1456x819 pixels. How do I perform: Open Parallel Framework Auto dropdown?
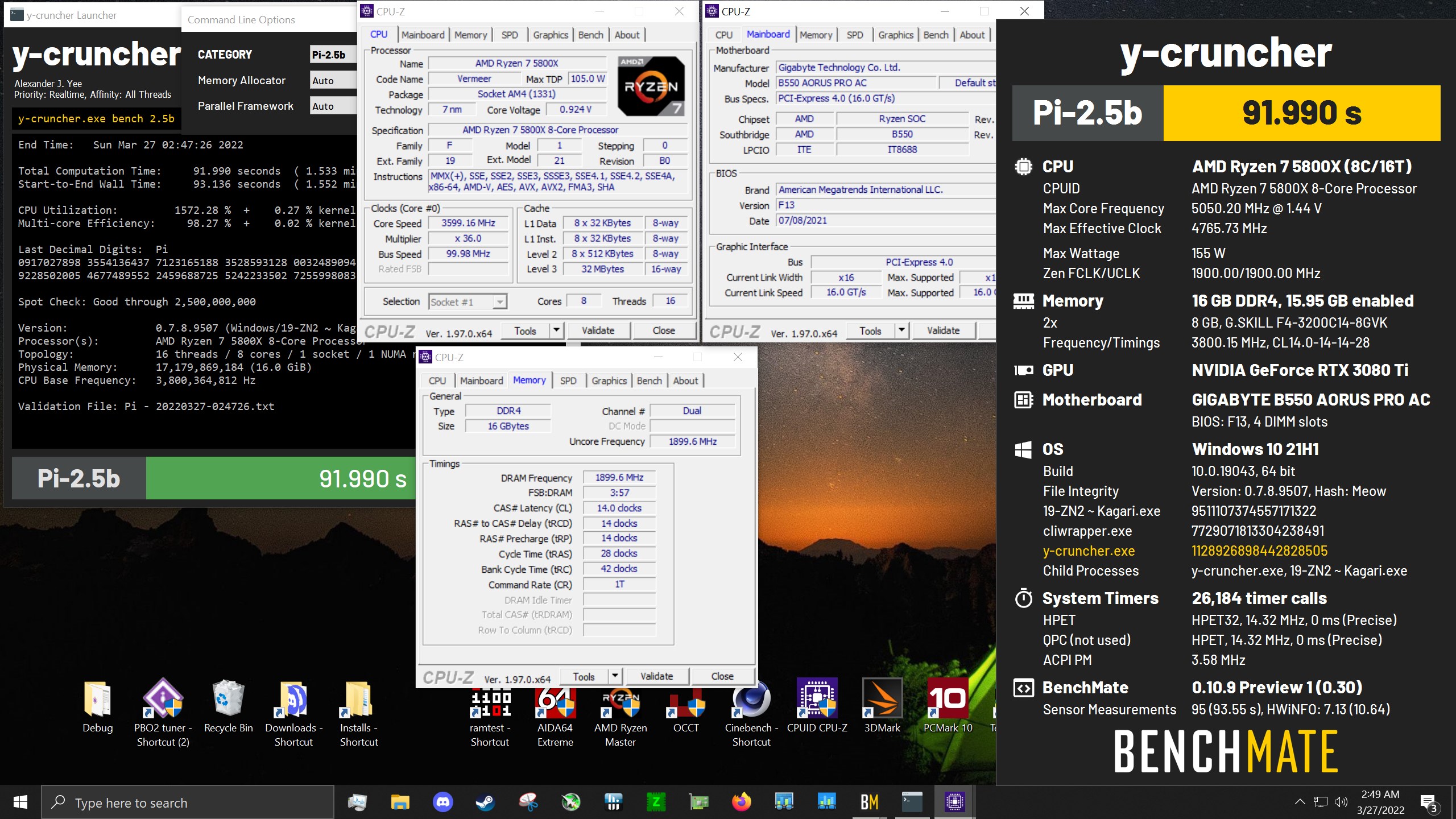333,106
